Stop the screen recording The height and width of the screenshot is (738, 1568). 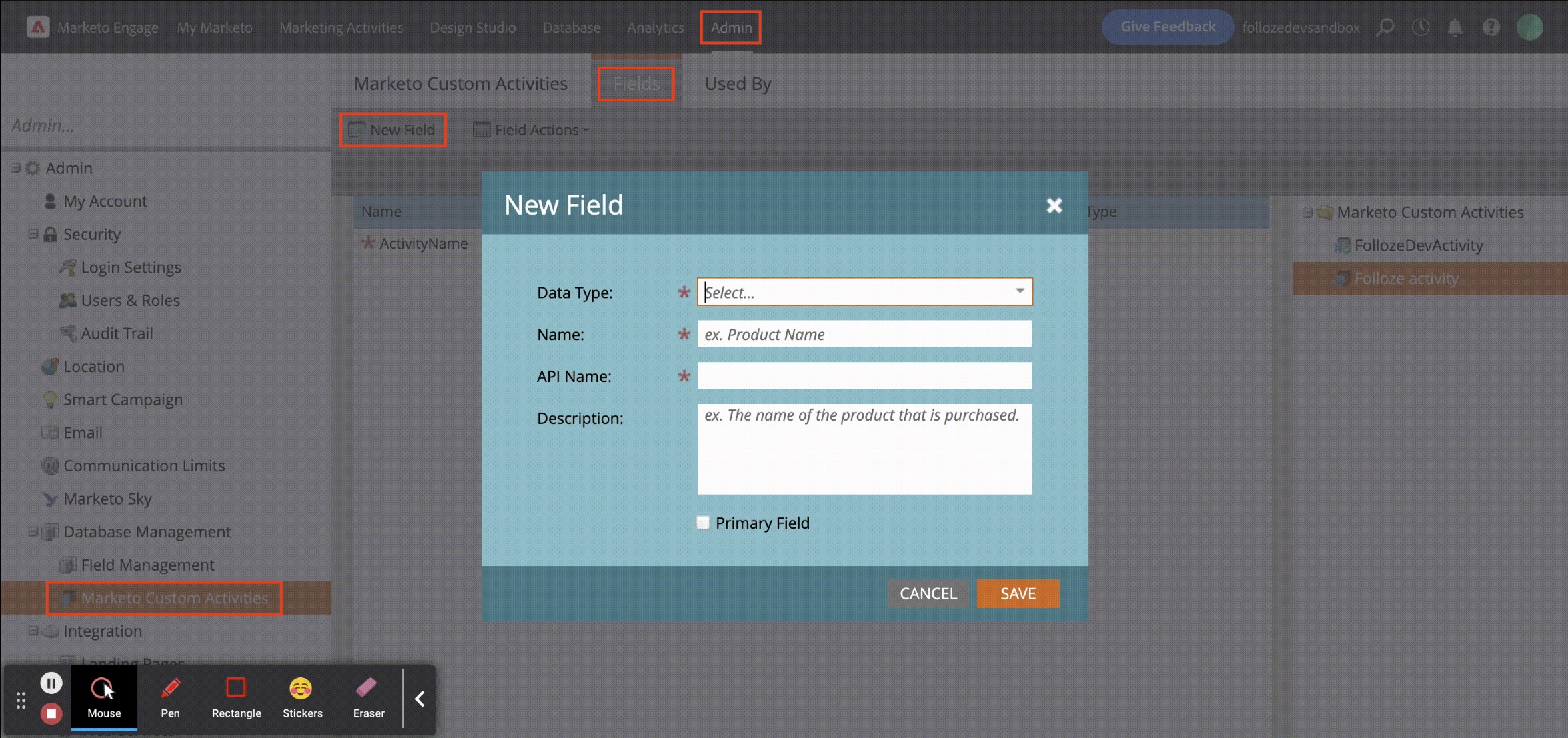point(51,713)
